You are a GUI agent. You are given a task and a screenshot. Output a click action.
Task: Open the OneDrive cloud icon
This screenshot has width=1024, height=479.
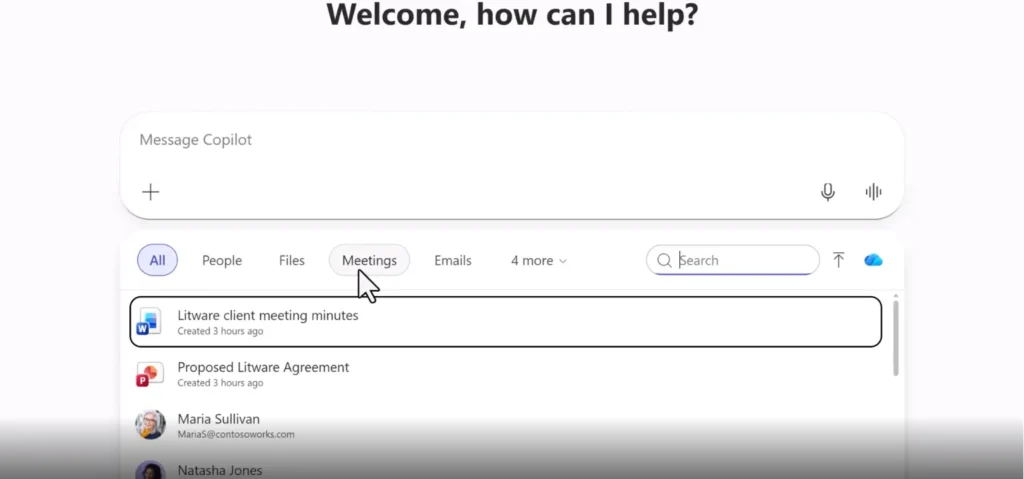[873, 260]
